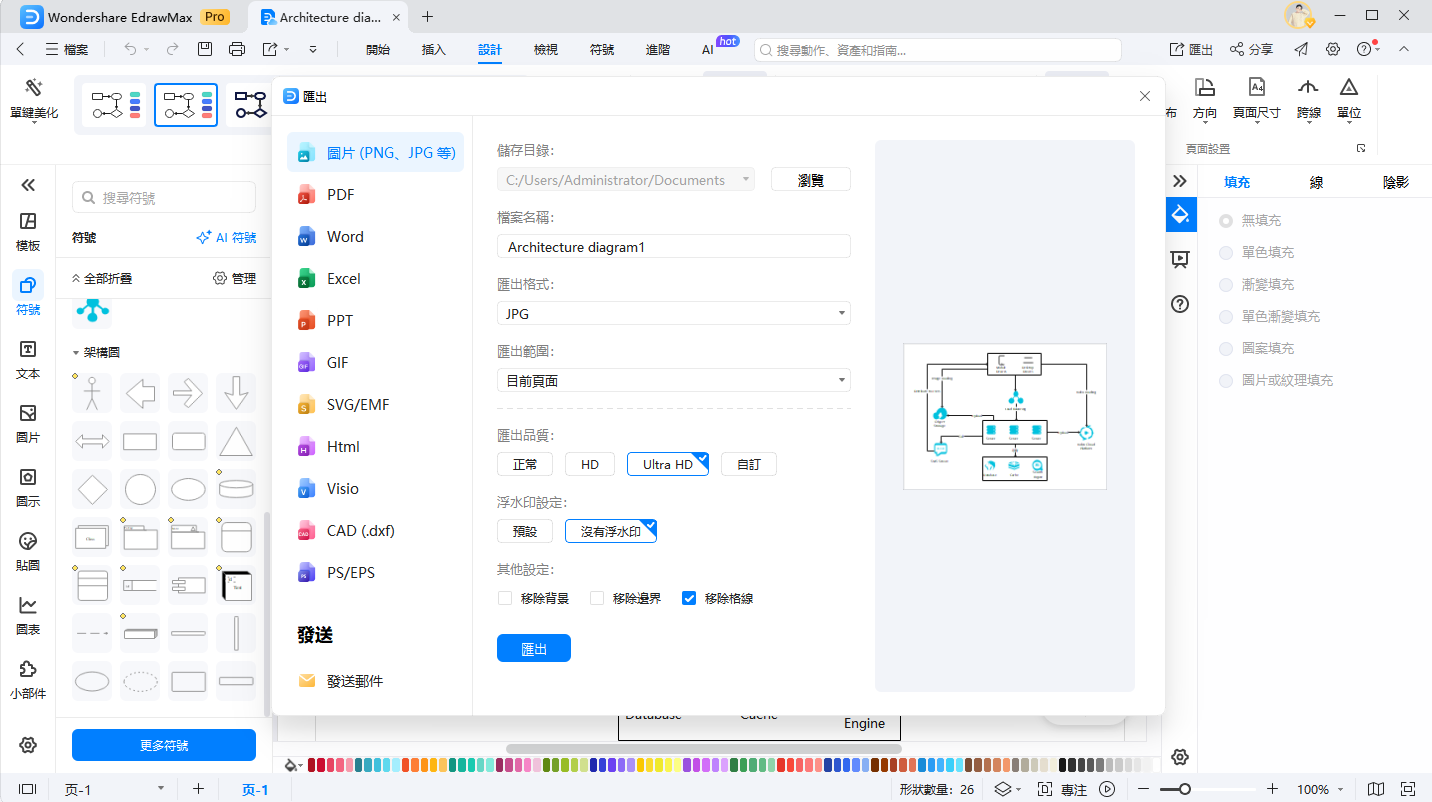Expand the 匯出範圍 dropdown
The height and width of the screenshot is (802, 1432).
673,380
